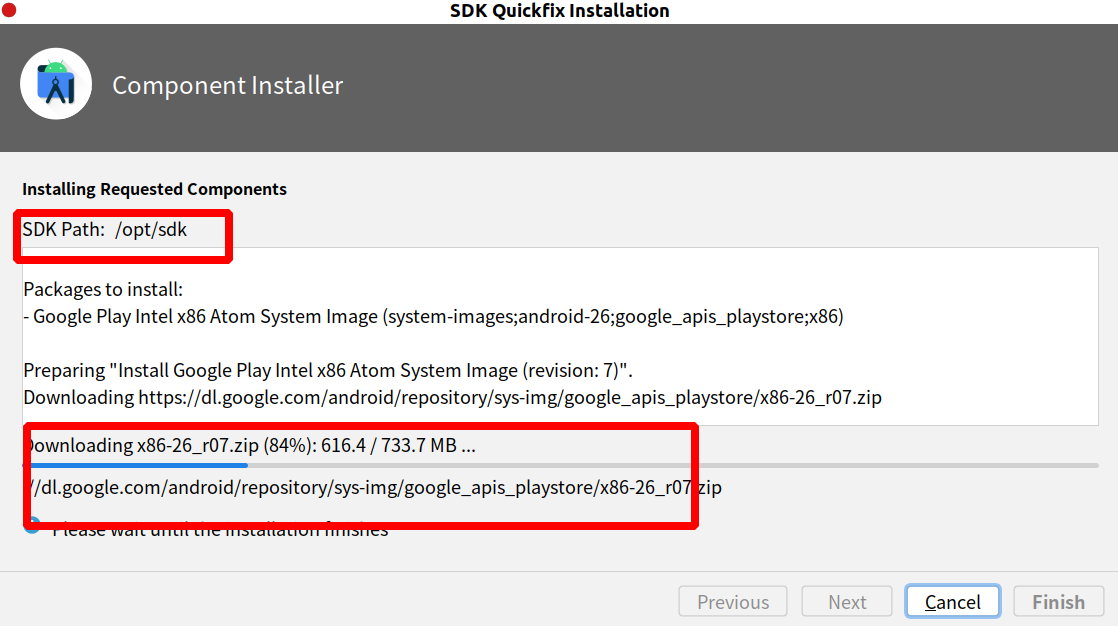Viewport: 1118px width, 626px height.
Task: Select the Google Play Intel x86 Atom package line
Action: (438, 317)
